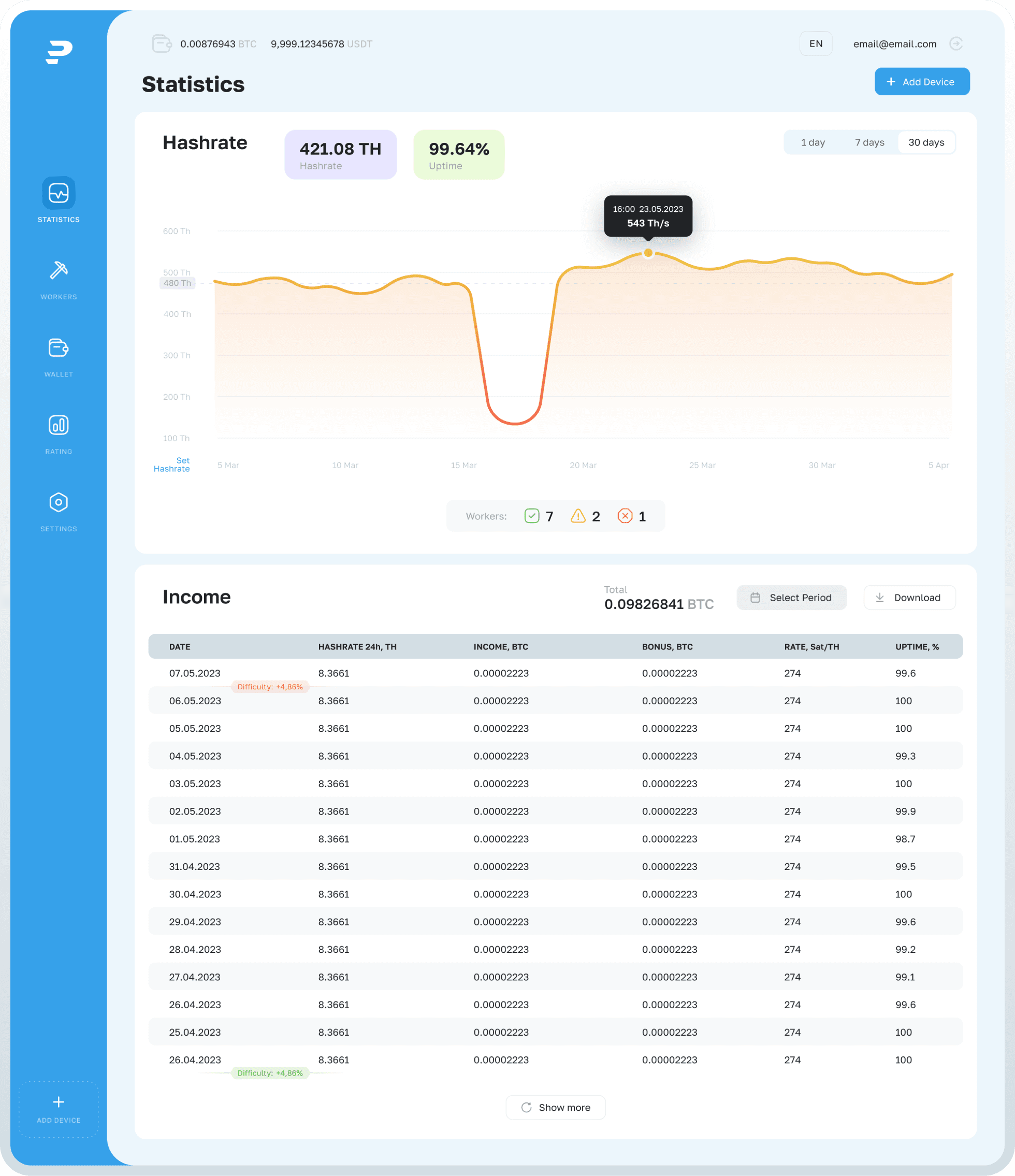Open the Settings hexagon icon
This screenshot has height=1176, width=1015.
[x=59, y=502]
